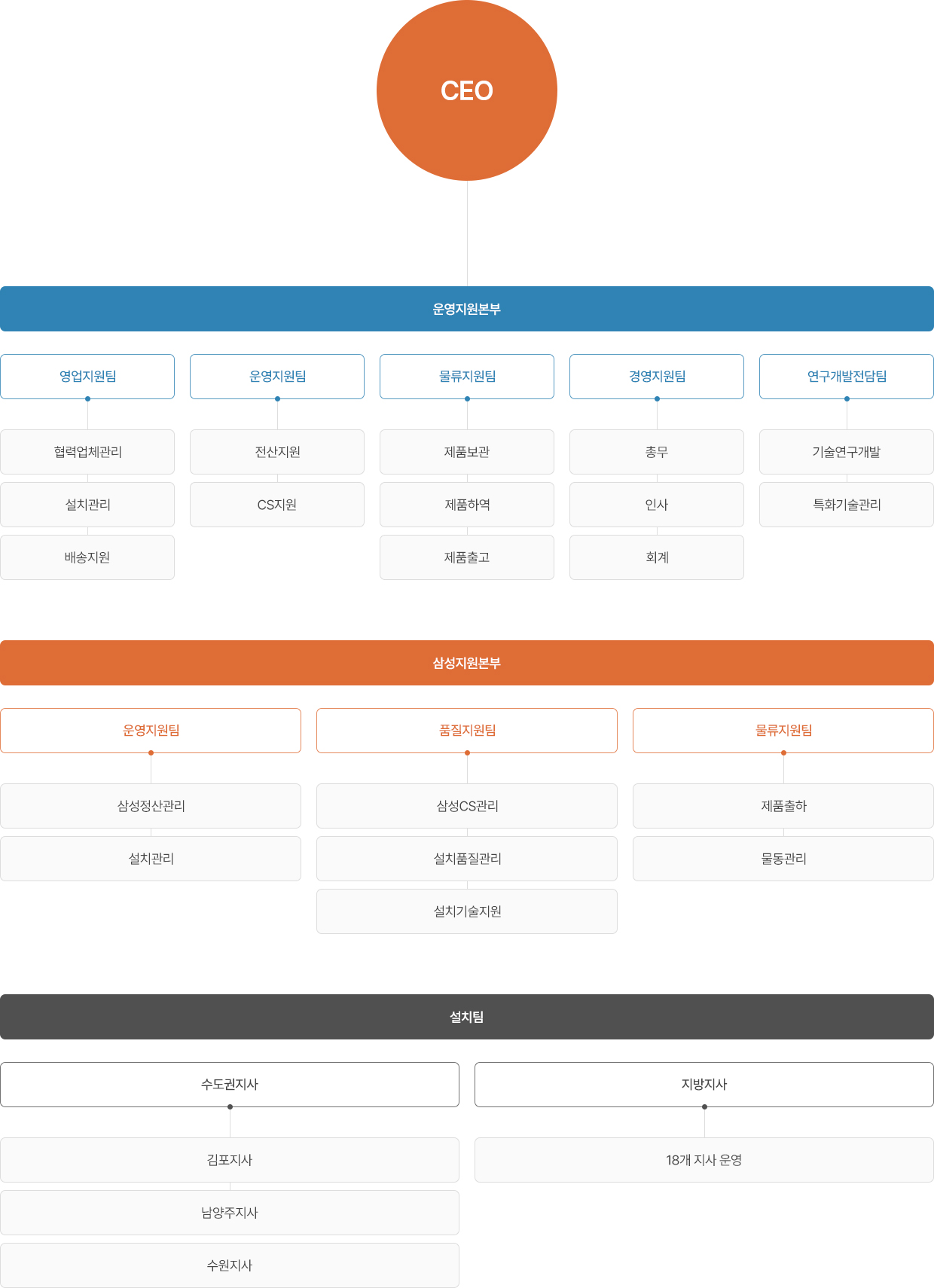Image resolution: width=934 pixels, height=1288 pixels.
Task: Select the 전산지원 item
Action: (x=277, y=452)
